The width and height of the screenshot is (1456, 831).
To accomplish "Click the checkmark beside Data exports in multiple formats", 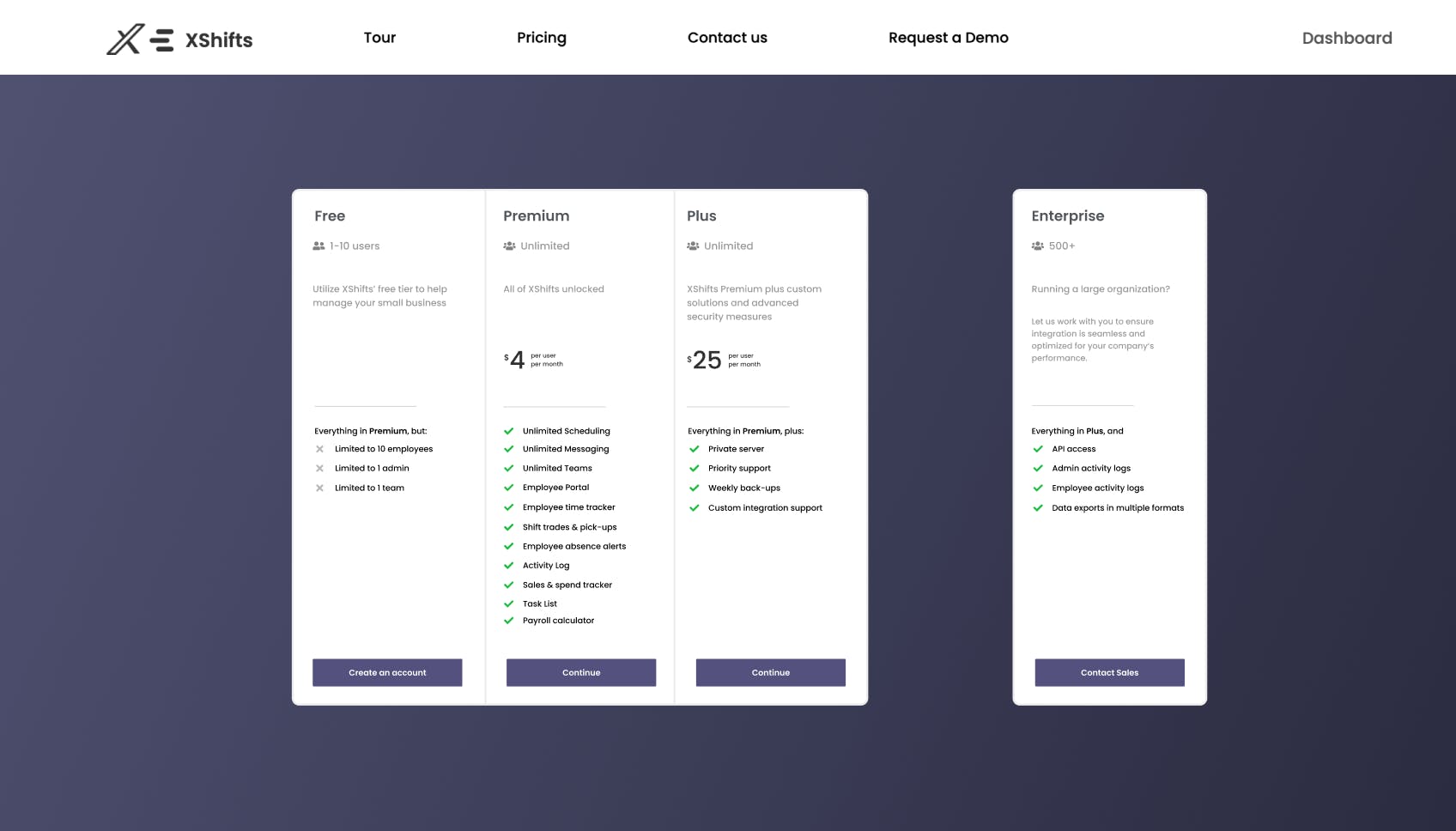I will coord(1038,508).
